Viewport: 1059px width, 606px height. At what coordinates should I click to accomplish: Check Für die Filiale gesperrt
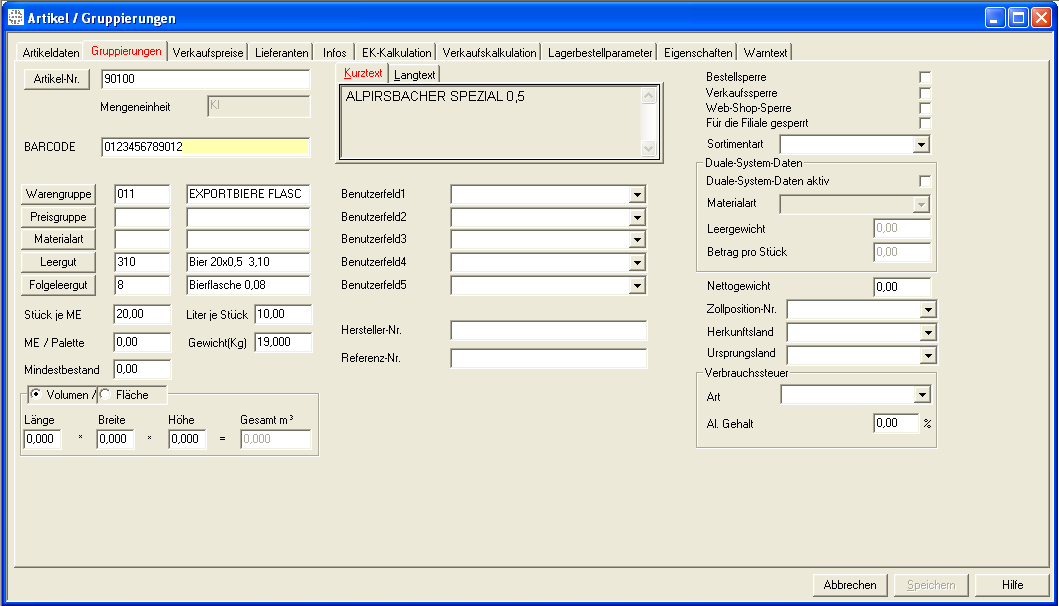(925, 123)
